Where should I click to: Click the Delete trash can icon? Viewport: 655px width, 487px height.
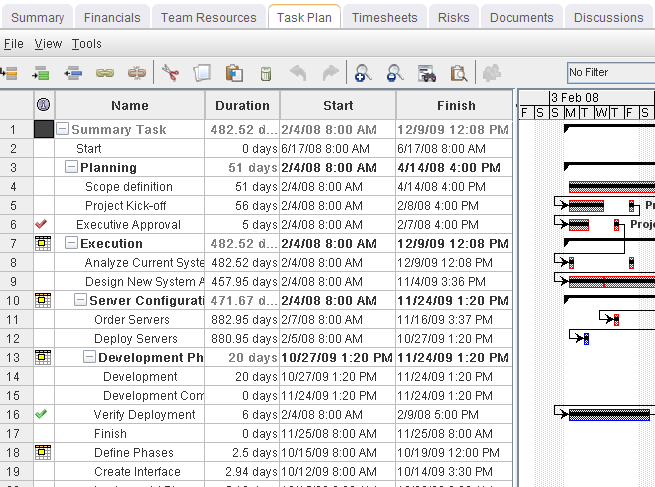pyautogui.click(x=266, y=74)
